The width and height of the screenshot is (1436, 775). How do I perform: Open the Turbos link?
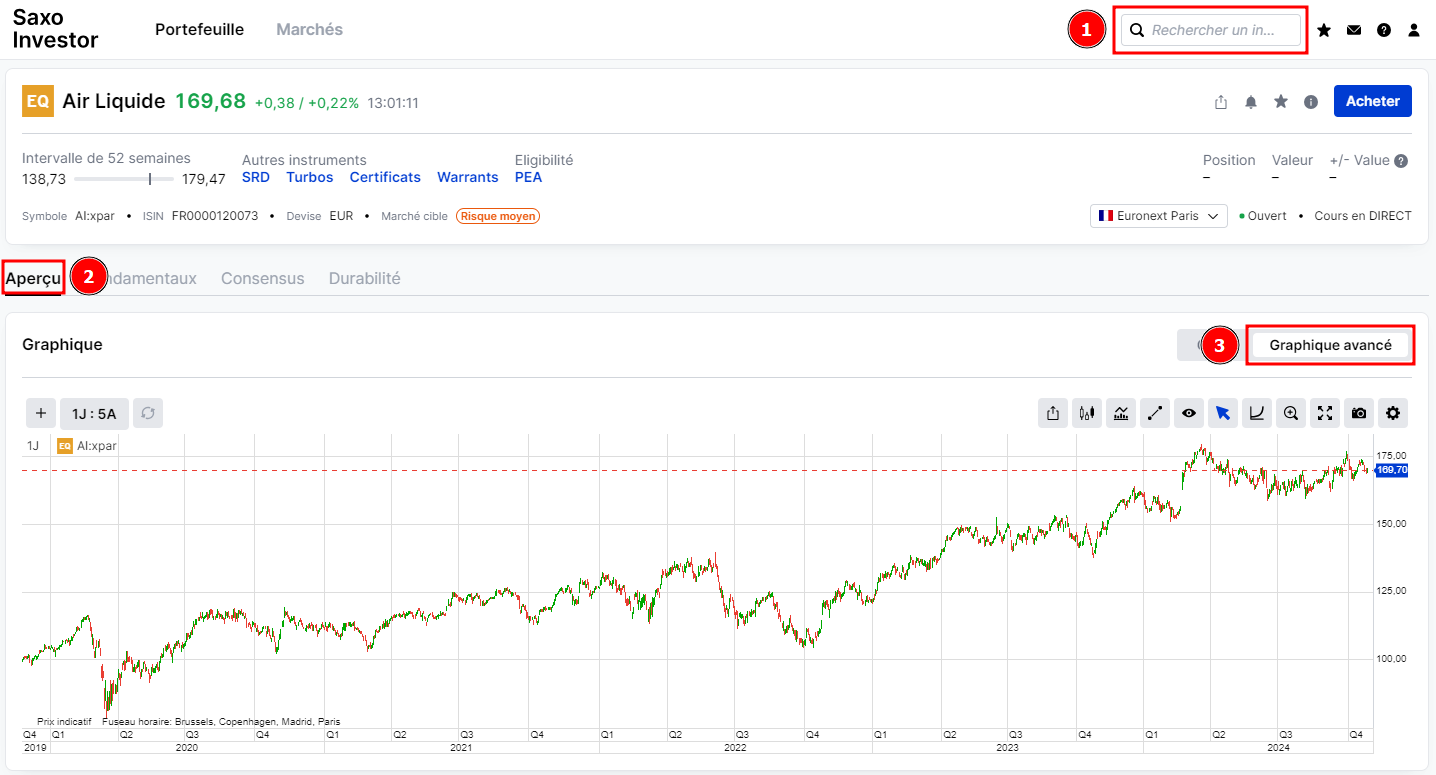(x=310, y=177)
